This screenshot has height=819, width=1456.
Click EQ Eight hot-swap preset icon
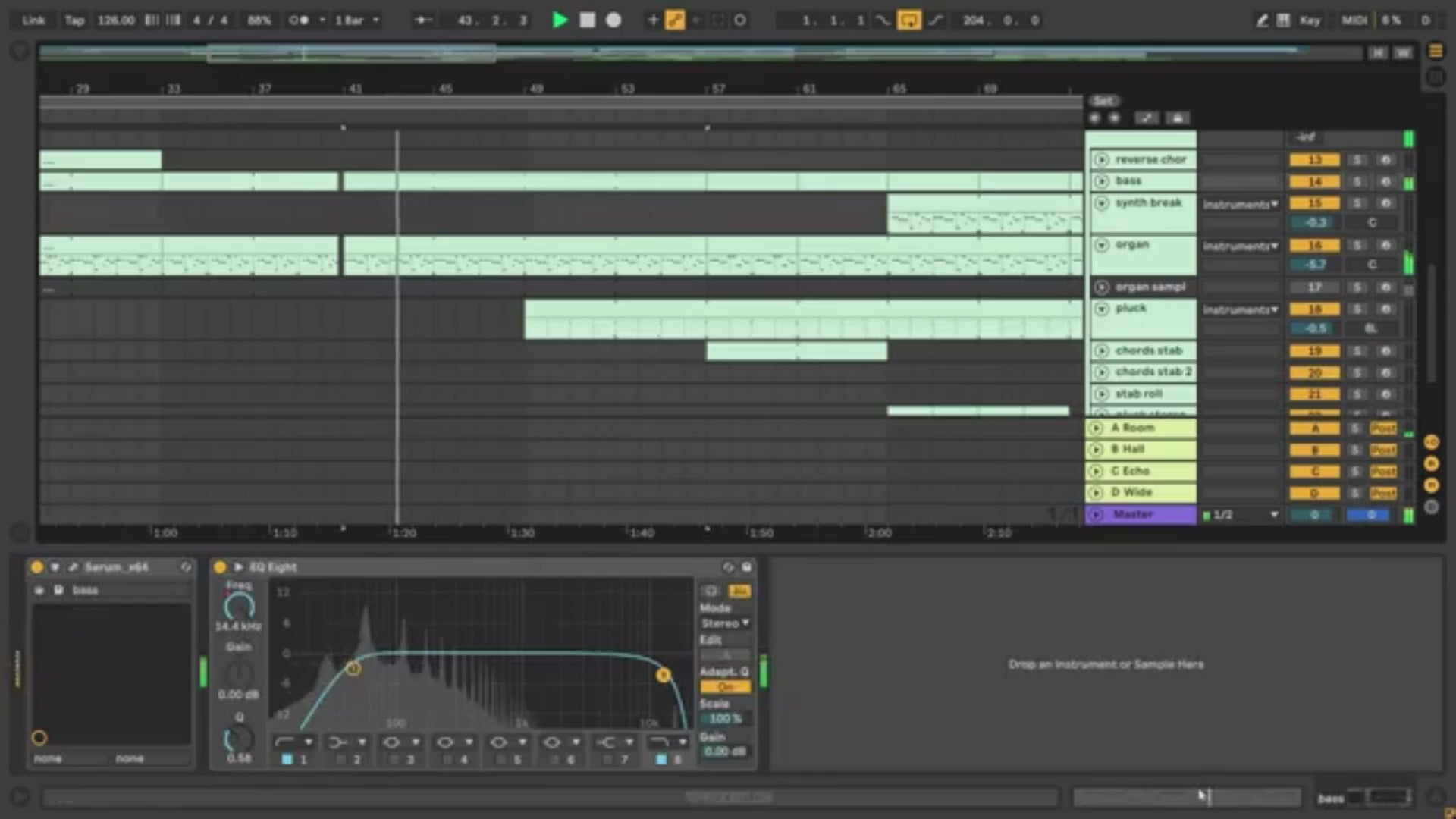click(x=728, y=567)
